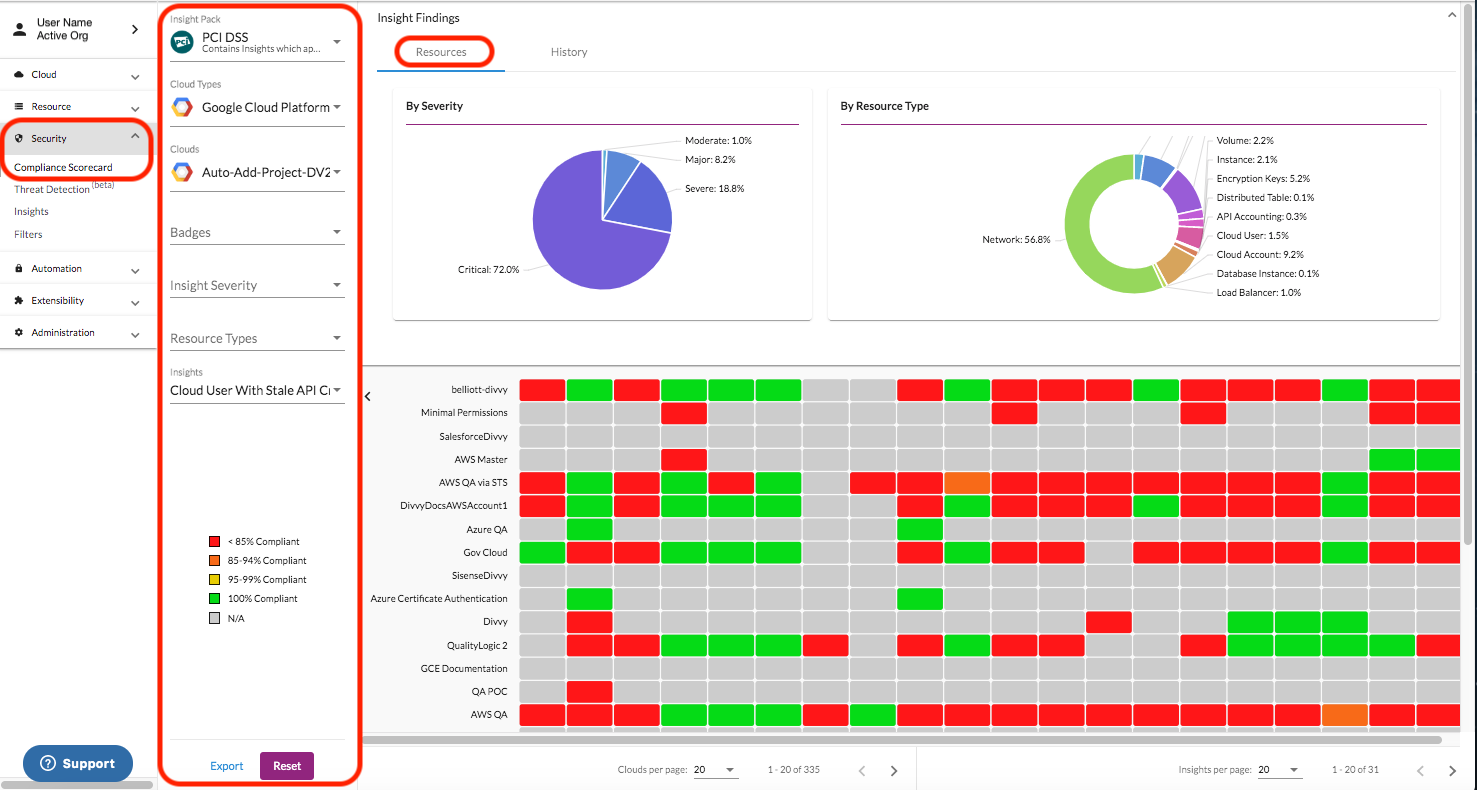Click the Resource list icon in sidebar
Image resolution: width=1477 pixels, height=790 pixels.
point(20,107)
